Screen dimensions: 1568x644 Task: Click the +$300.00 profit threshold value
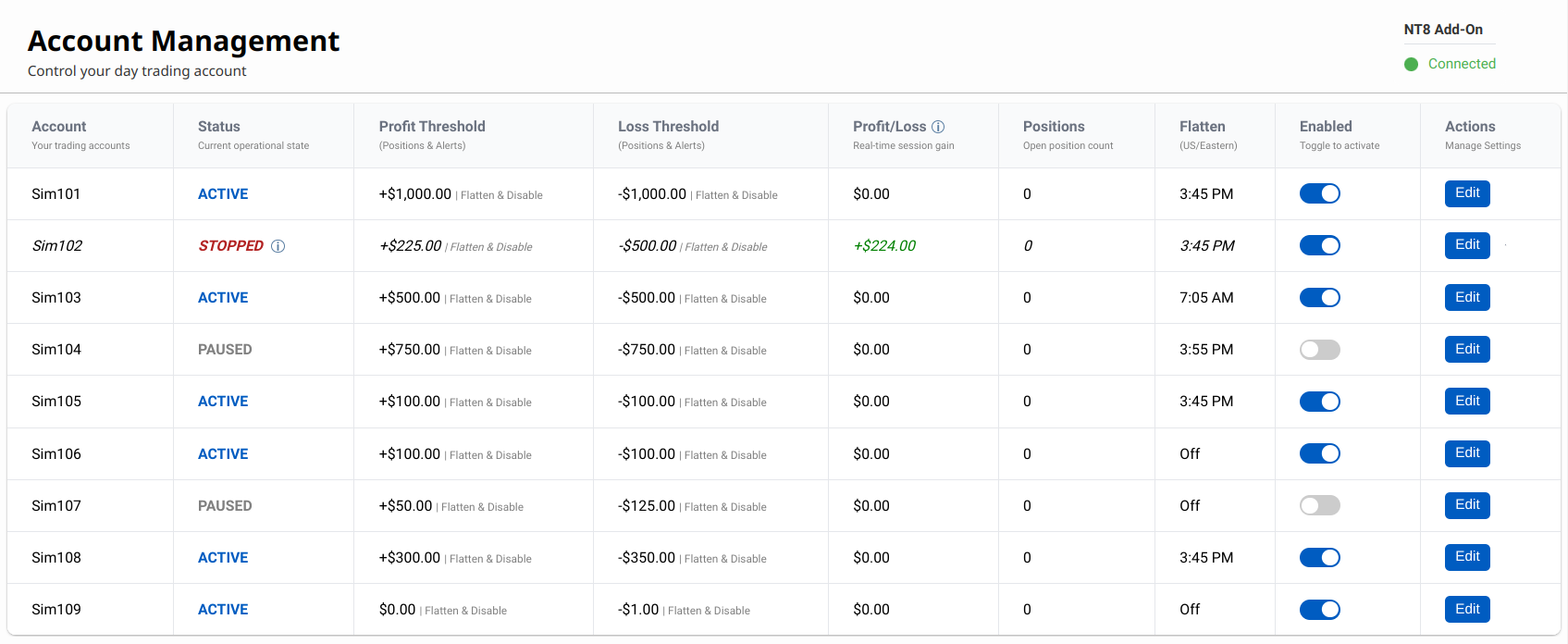pos(410,558)
